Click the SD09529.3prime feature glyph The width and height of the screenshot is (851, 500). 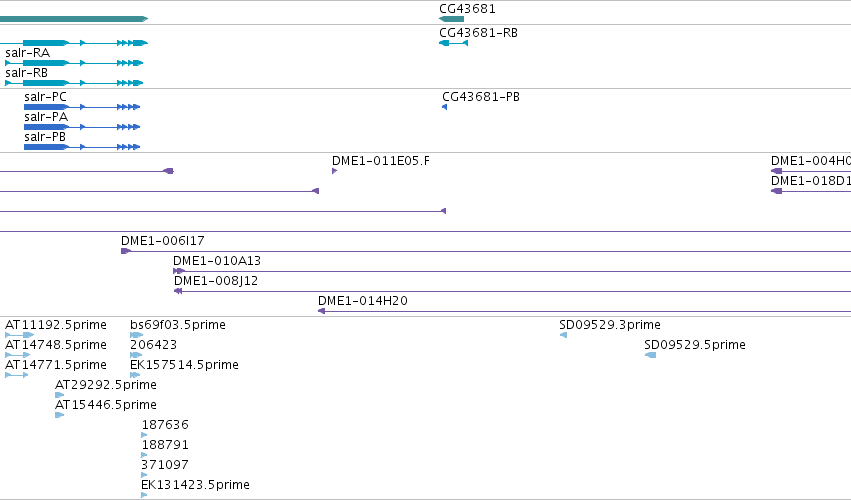pyautogui.click(x=563, y=335)
